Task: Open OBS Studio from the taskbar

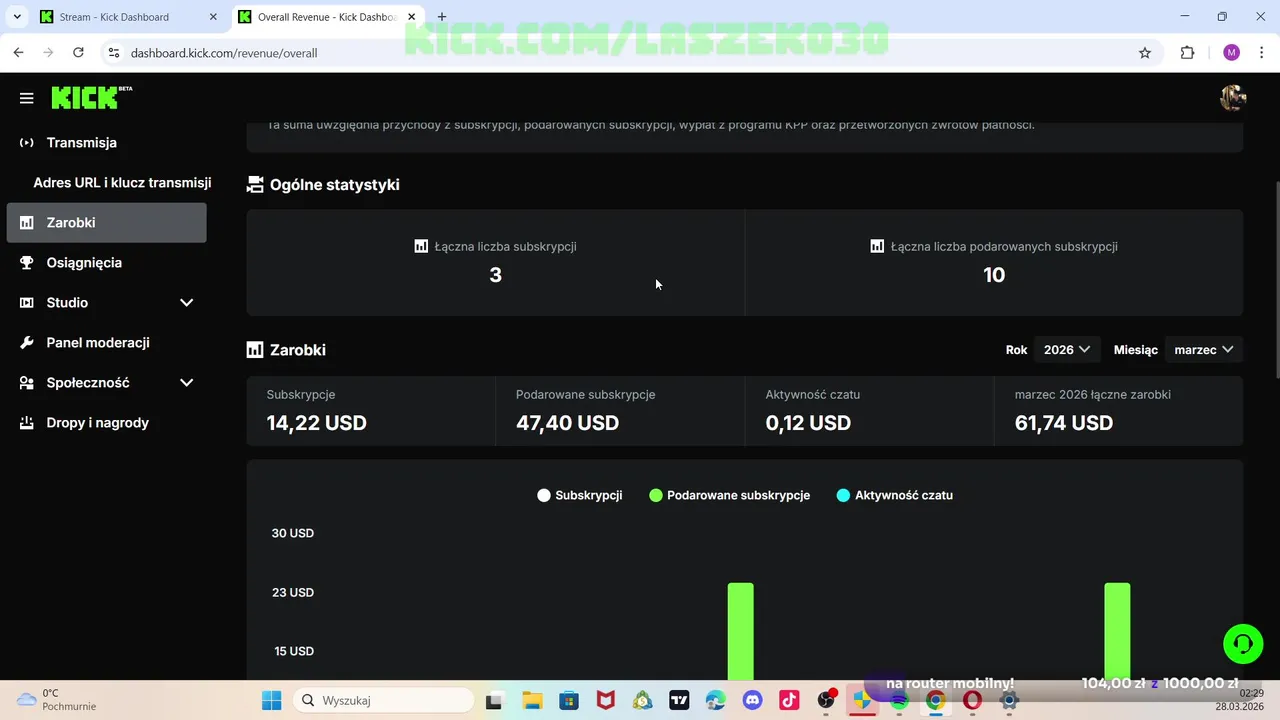Action: tap(826, 700)
